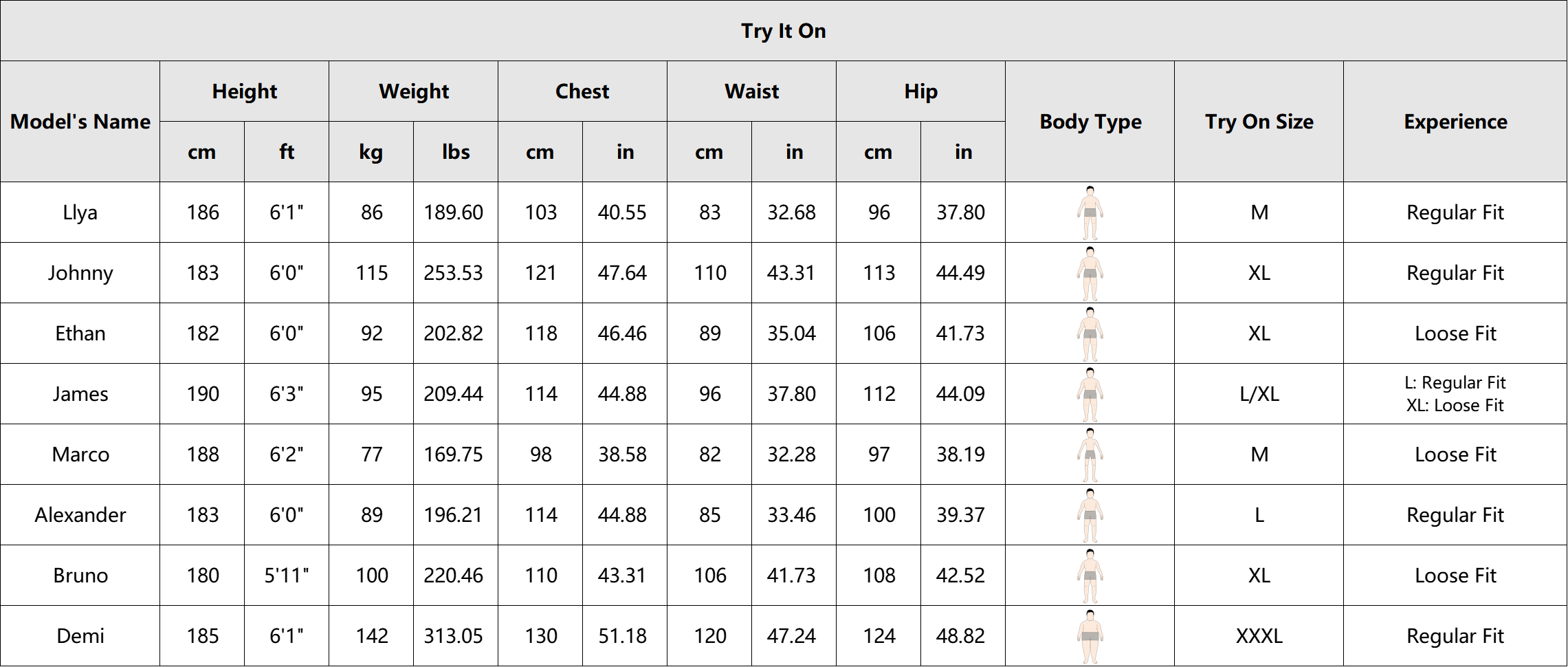Click Ethan's body type figure icon
1568x667 pixels.
[x=1090, y=333]
